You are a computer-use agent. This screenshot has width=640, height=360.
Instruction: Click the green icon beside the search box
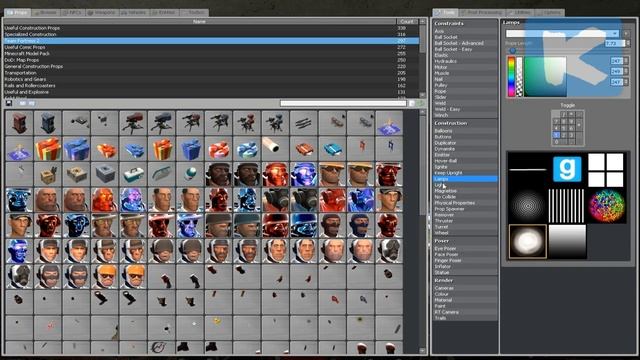[420, 103]
